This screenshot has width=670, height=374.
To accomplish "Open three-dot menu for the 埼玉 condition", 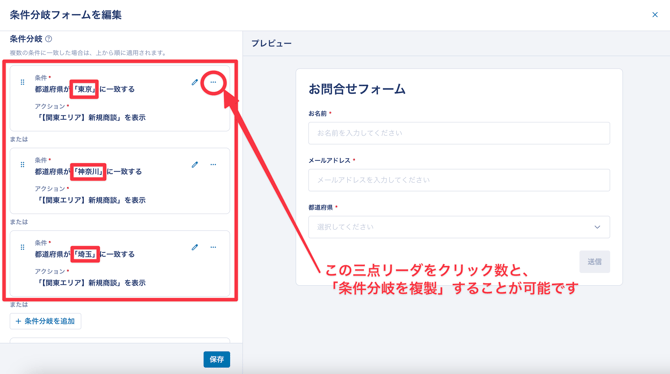I will pyautogui.click(x=213, y=247).
